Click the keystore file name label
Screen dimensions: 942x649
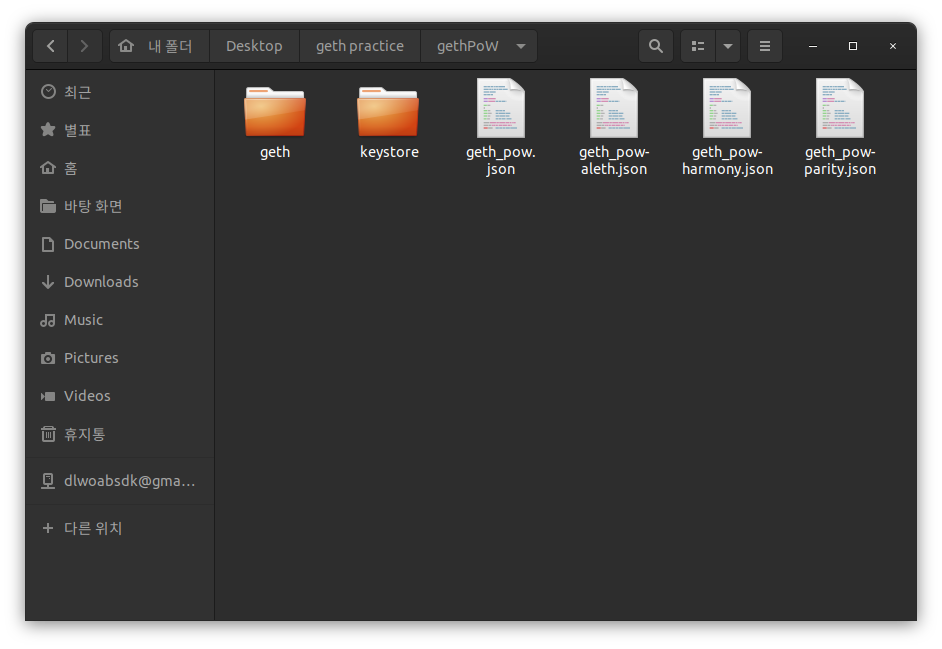[389, 152]
